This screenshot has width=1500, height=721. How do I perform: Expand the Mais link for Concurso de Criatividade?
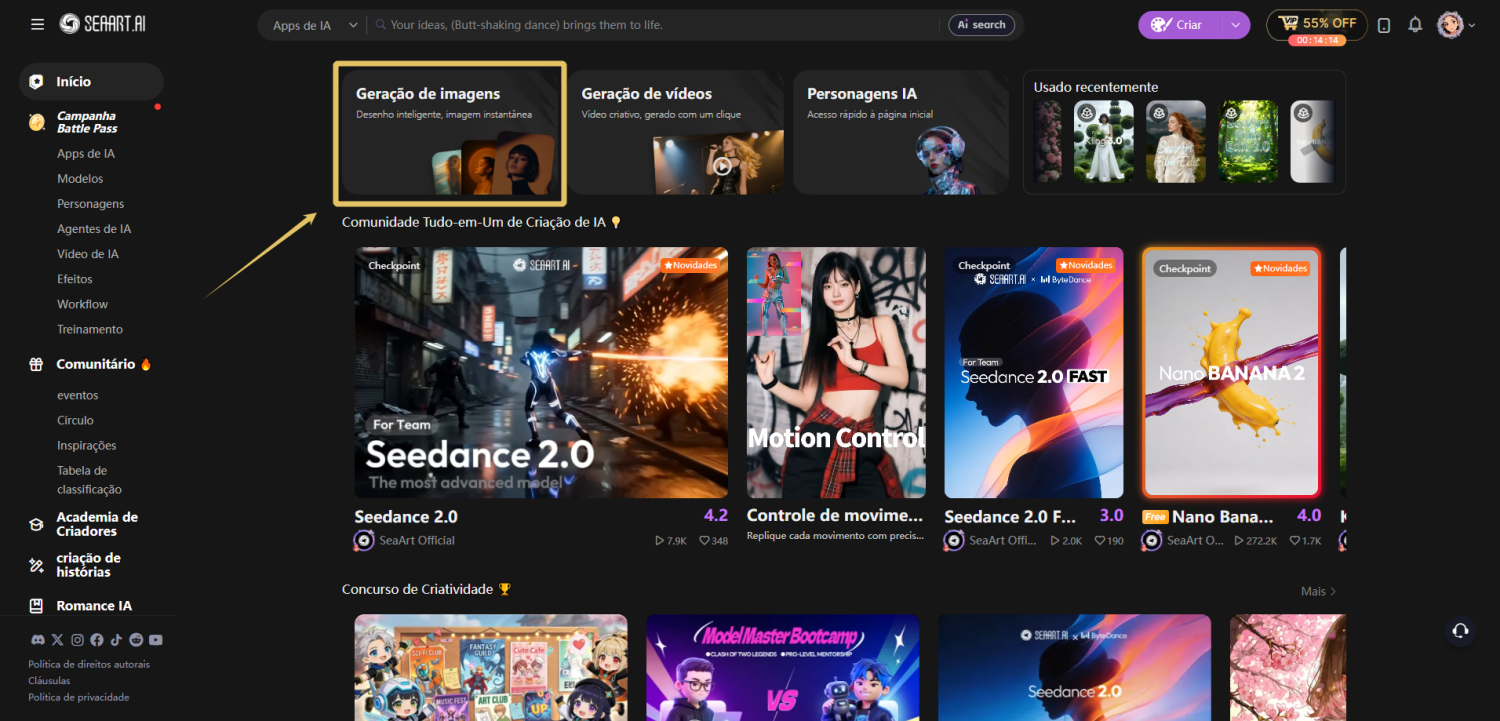(1318, 591)
